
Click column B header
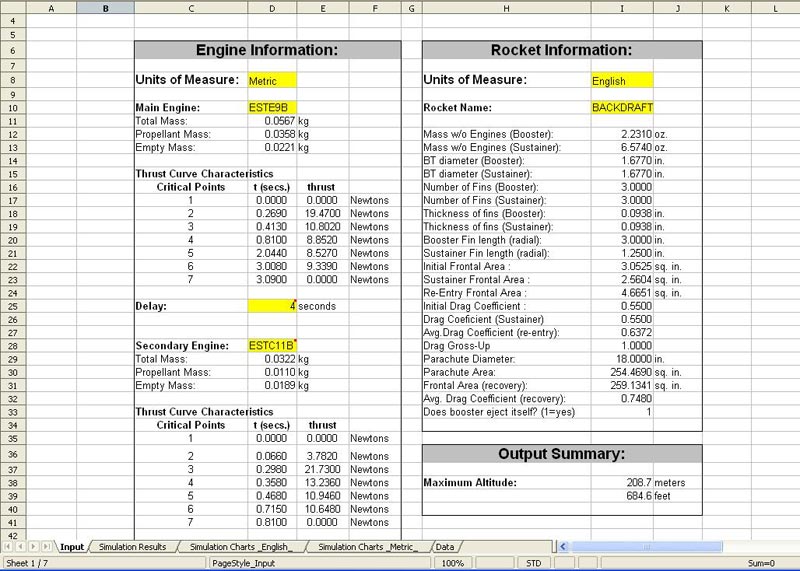click(104, 8)
